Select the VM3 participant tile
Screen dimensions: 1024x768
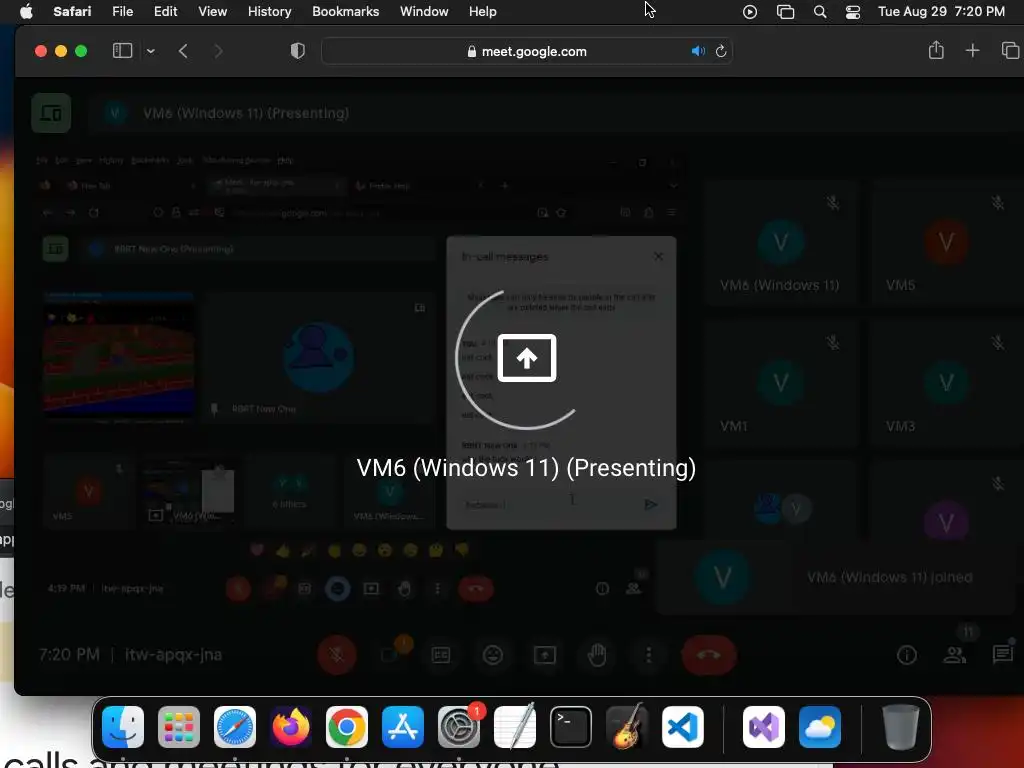pos(946,383)
